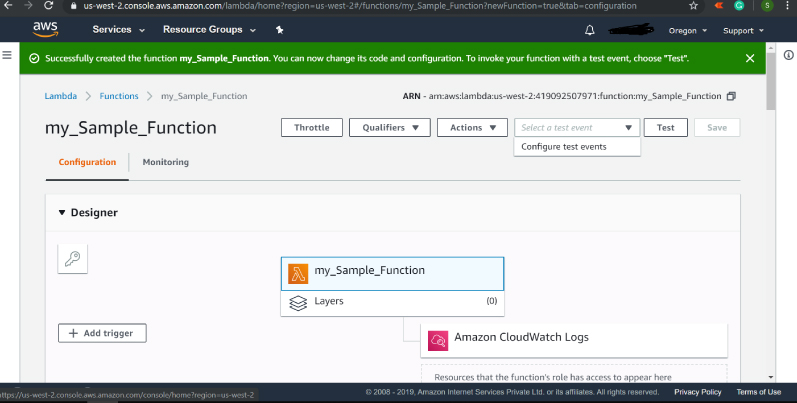The image size is (797, 403).
Task: Select the Amazon CloudWatch Logs card
Action: point(574,340)
